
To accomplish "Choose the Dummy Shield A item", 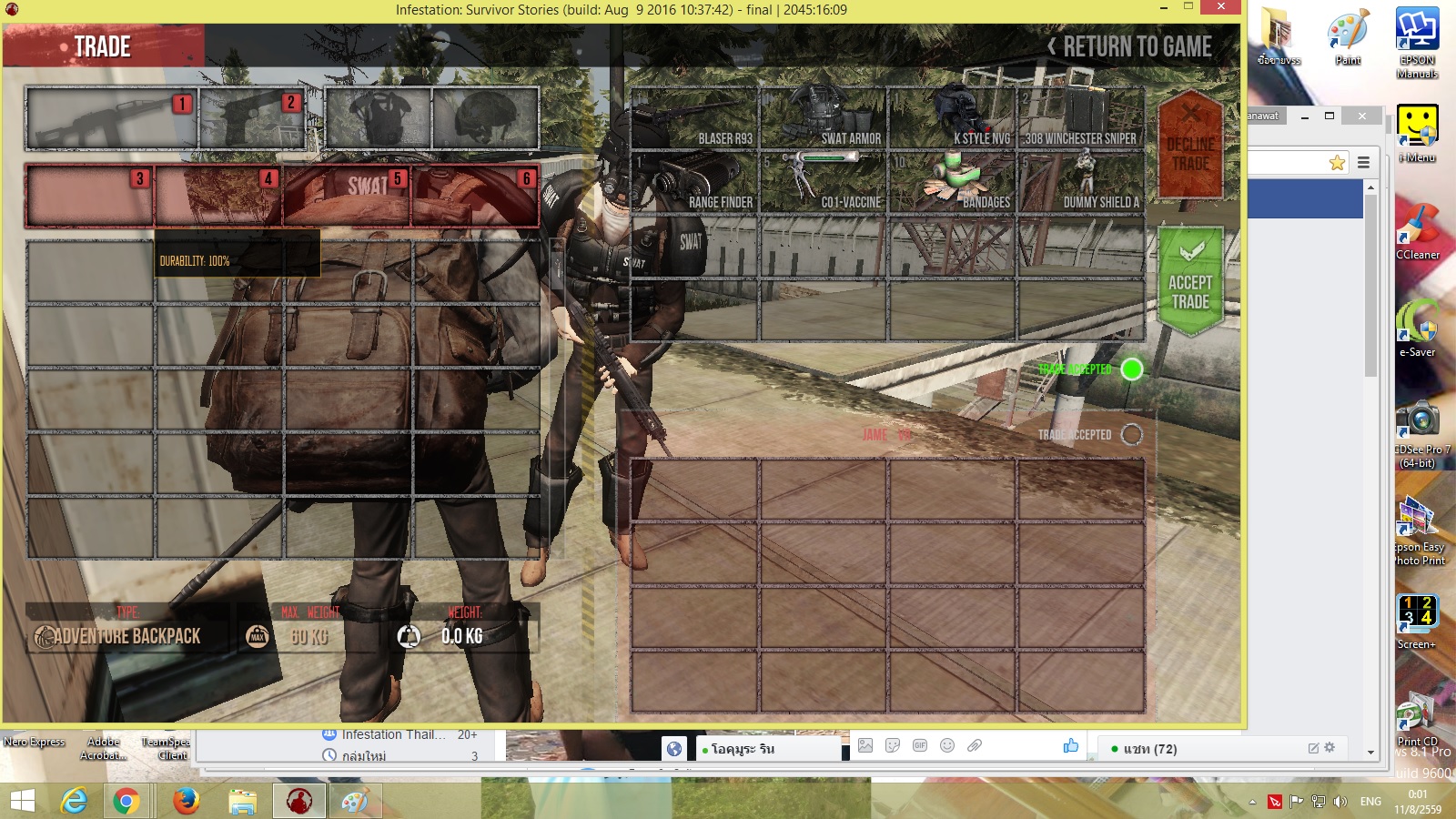I will point(1080,183).
